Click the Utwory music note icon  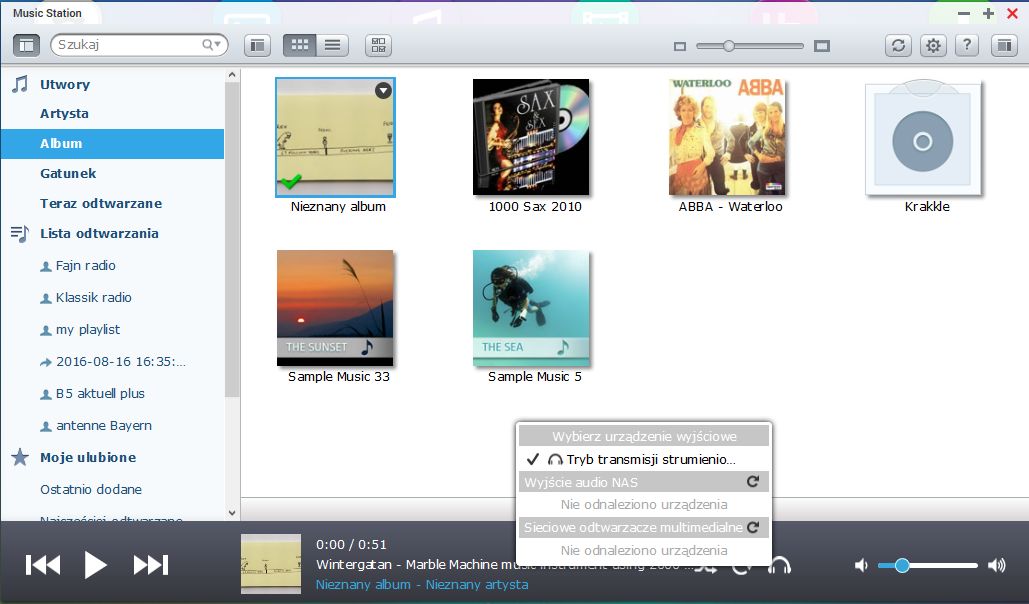(20, 83)
